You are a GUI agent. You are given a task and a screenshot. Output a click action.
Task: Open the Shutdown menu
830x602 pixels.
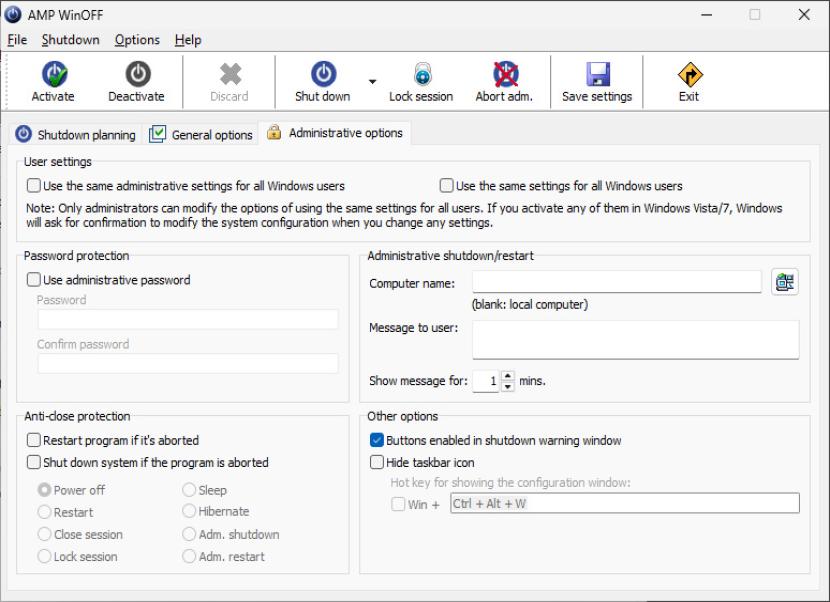pyautogui.click(x=70, y=40)
